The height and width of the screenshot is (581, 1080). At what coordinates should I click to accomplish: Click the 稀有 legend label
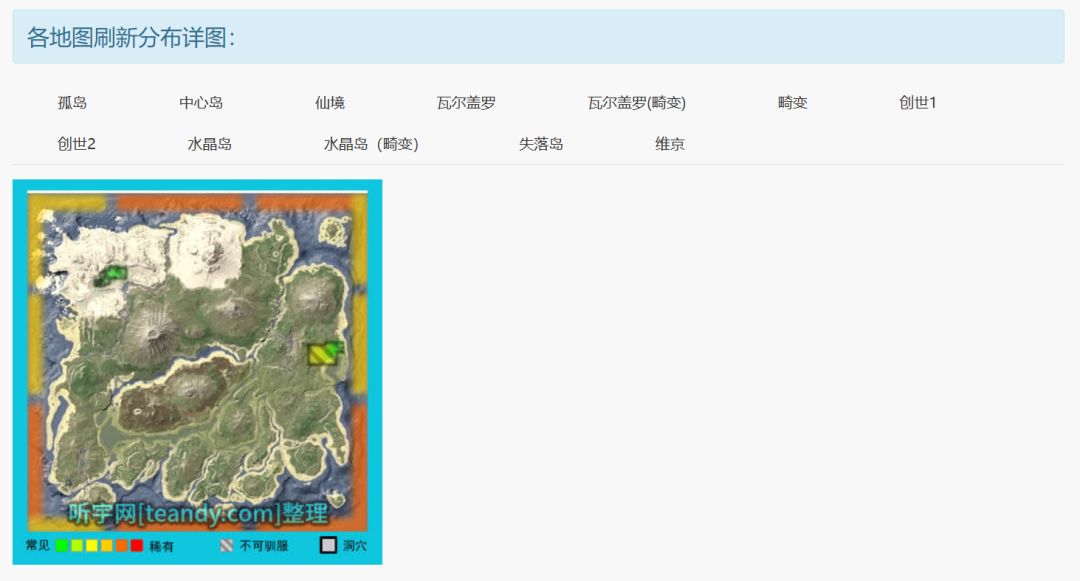[161, 546]
